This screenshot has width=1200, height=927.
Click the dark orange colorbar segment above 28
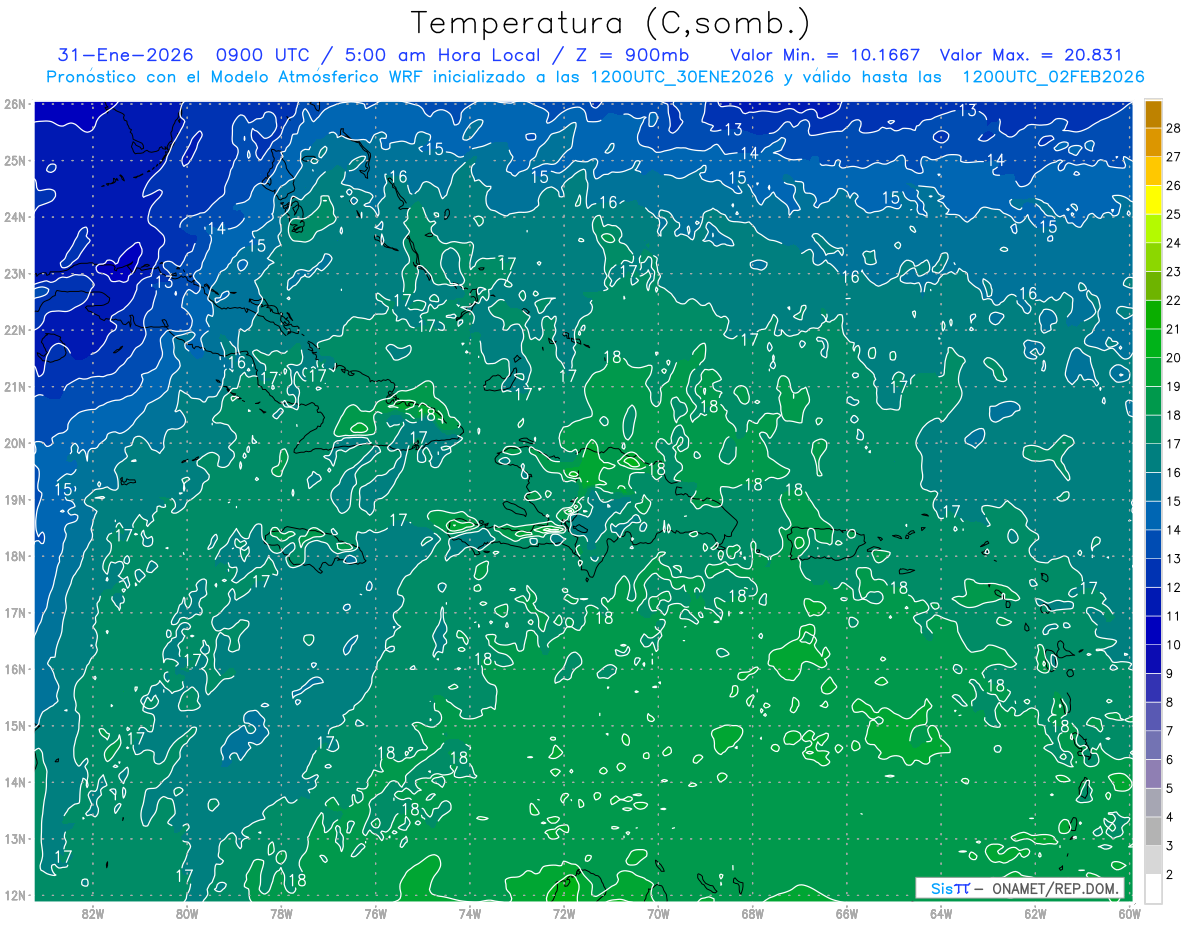[x=1153, y=114]
